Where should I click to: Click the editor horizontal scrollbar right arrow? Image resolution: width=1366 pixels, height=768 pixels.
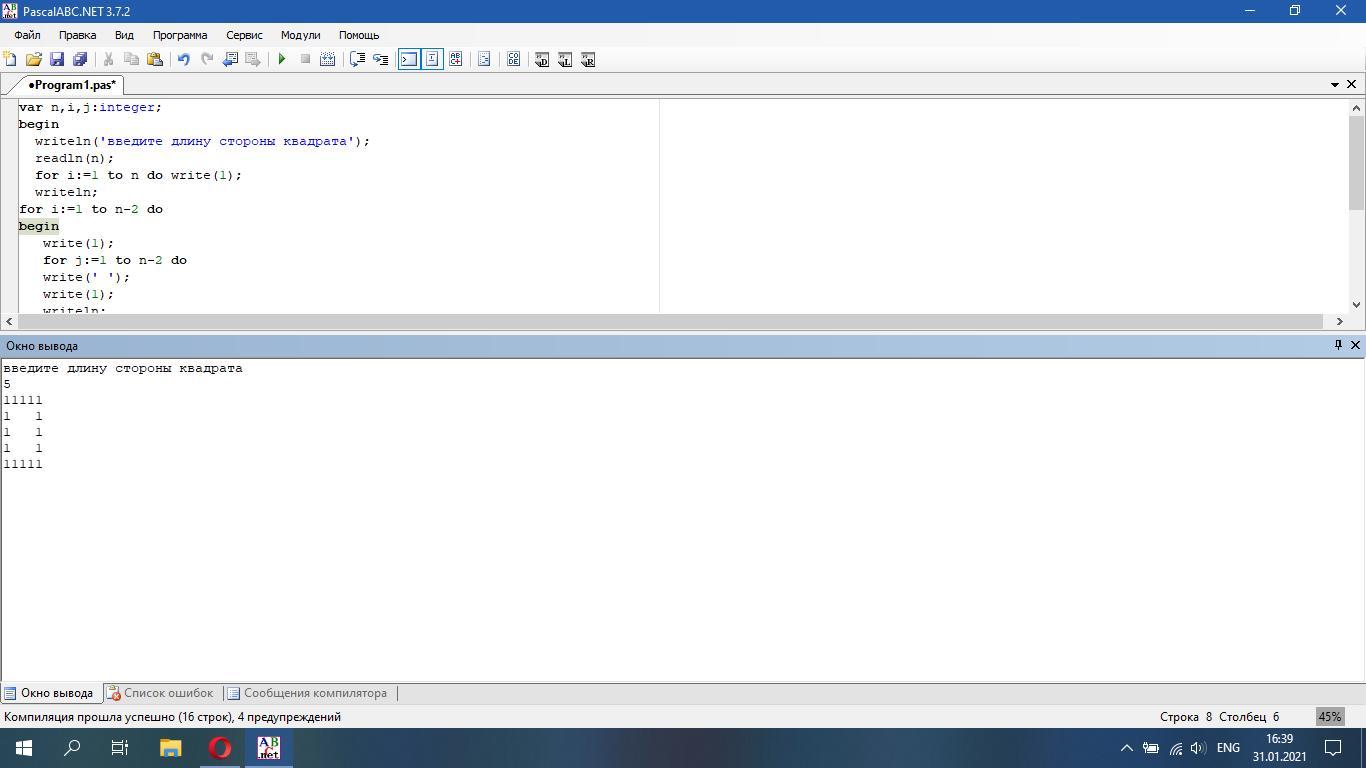coord(1340,321)
